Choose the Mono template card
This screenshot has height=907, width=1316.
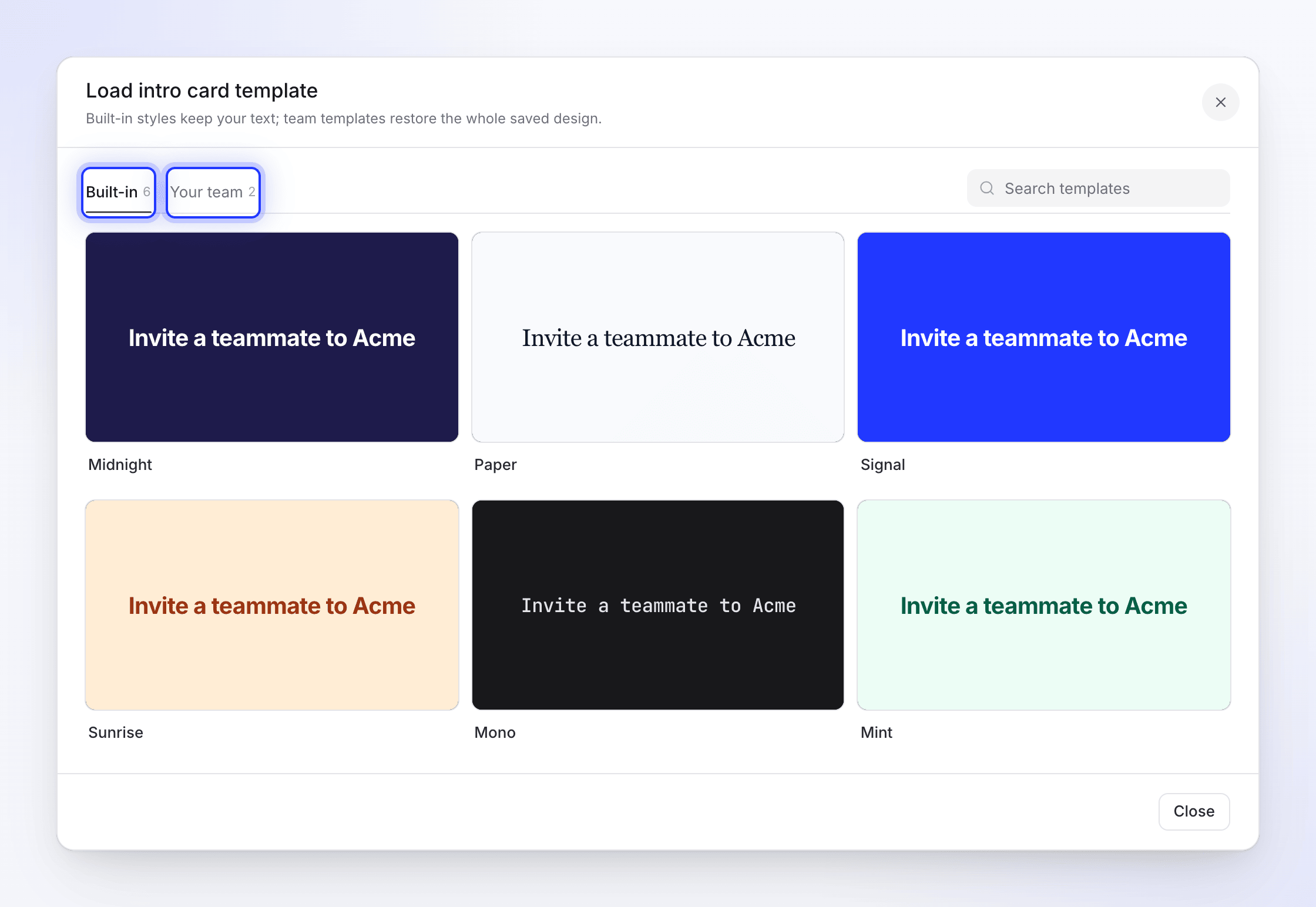[x=658, y=605]
